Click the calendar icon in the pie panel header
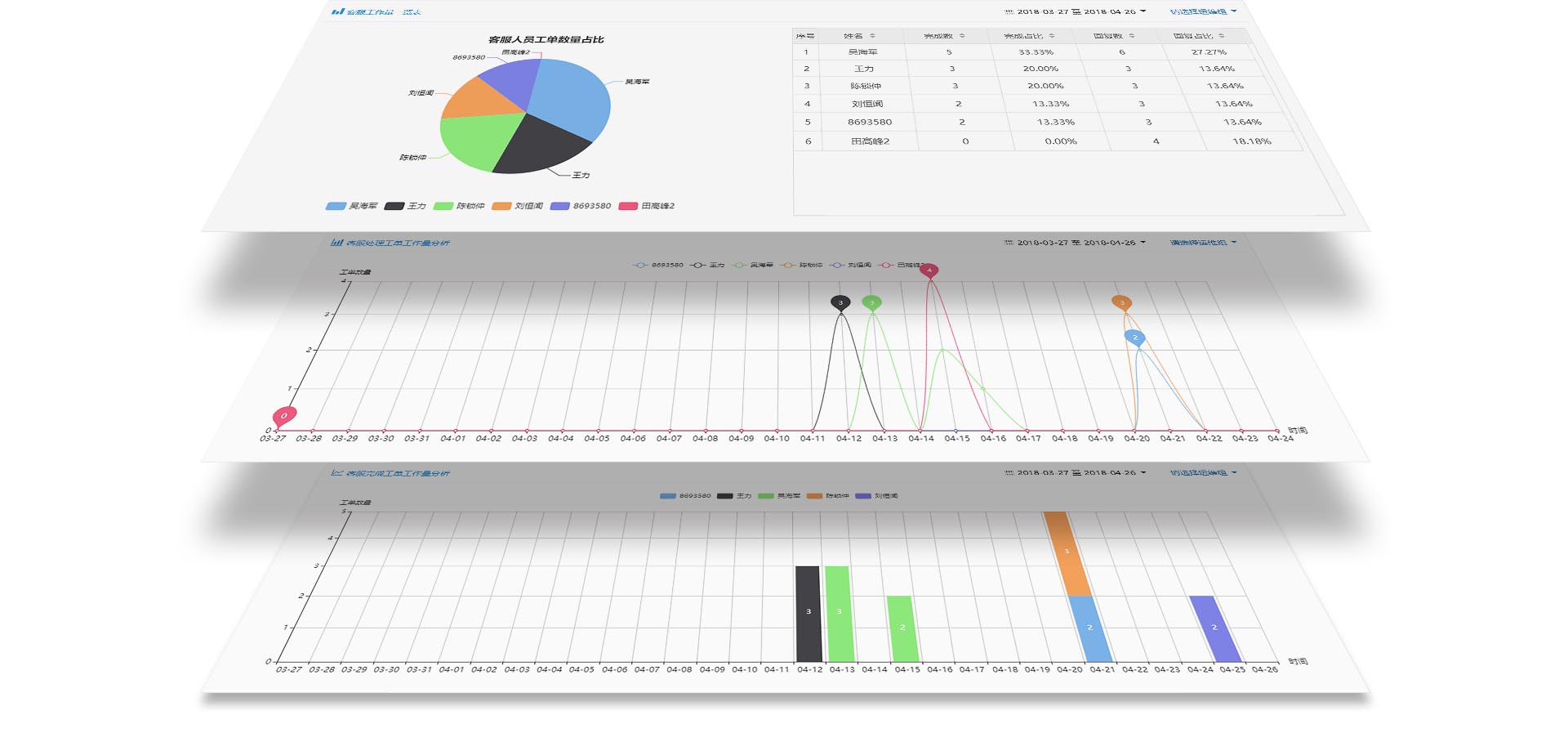The height and width of the screenshot is (733, 1568). pyautogui.click(x=1009, y=11)
